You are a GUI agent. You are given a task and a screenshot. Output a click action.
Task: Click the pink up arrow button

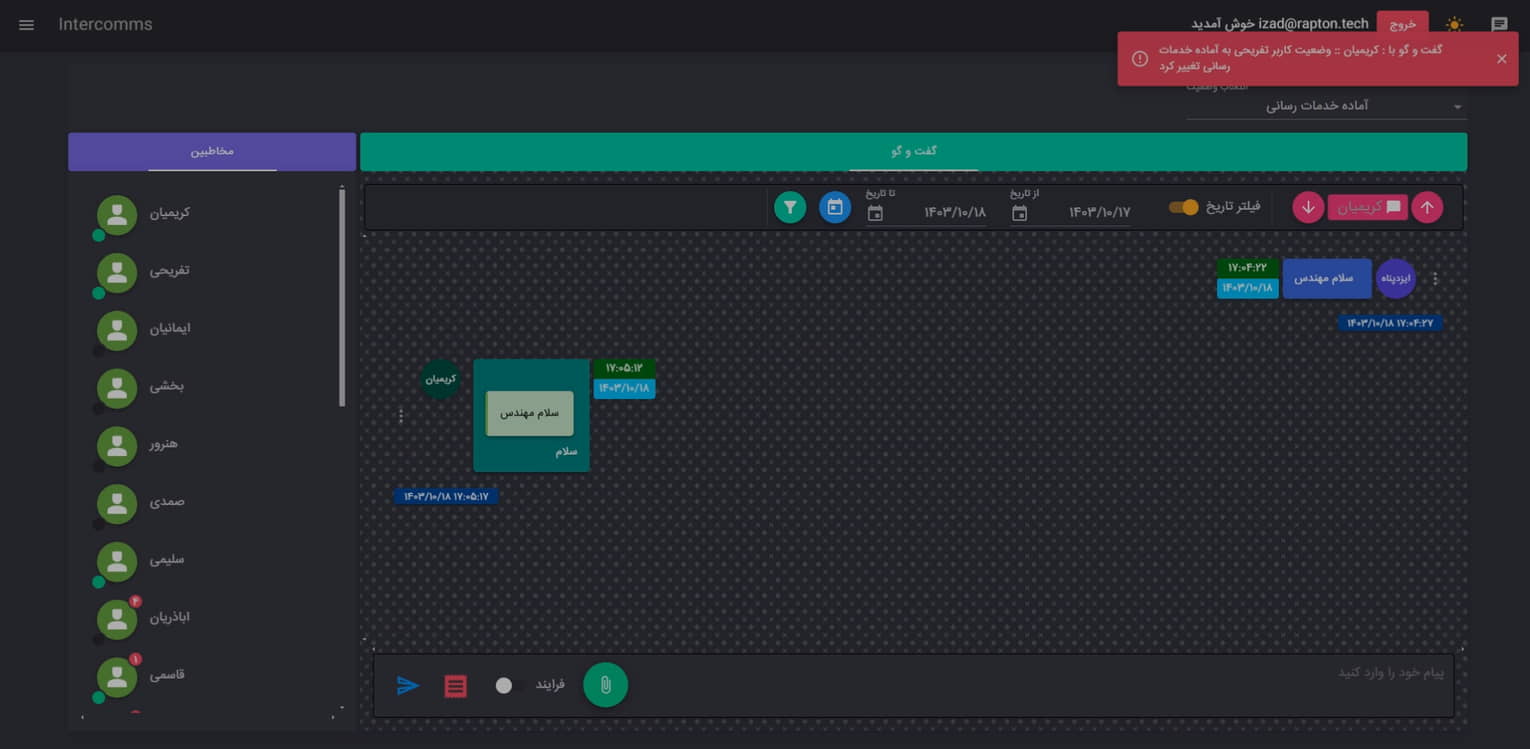(x=1427, y=207)
